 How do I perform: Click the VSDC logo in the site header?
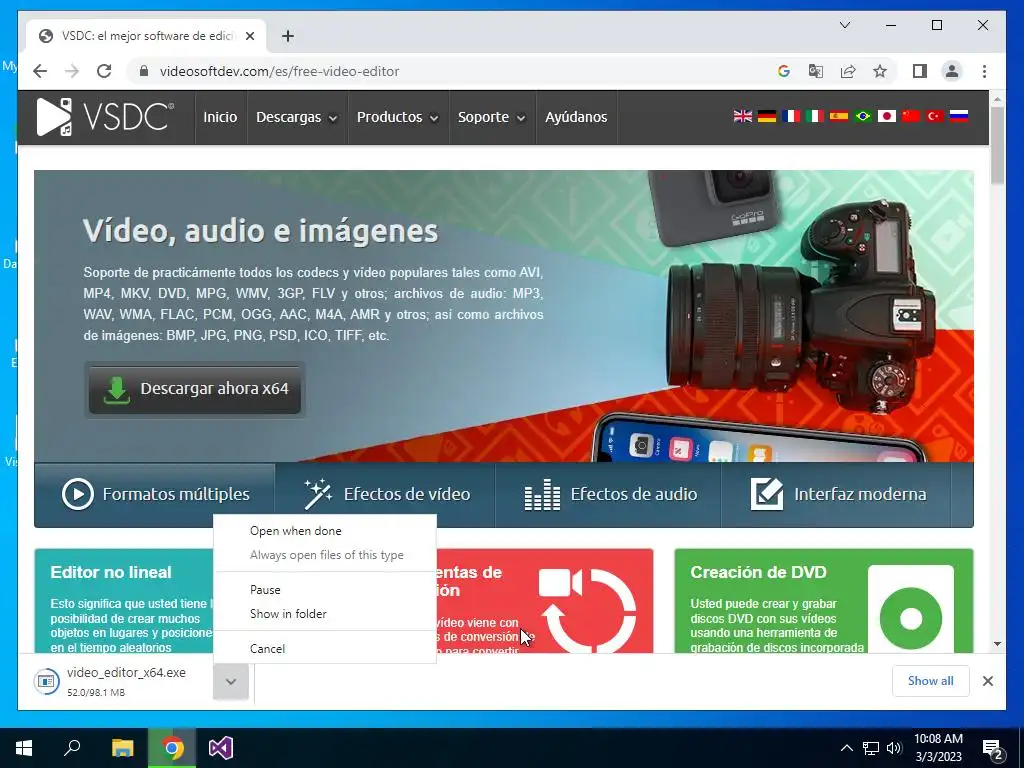coord(105,117)
